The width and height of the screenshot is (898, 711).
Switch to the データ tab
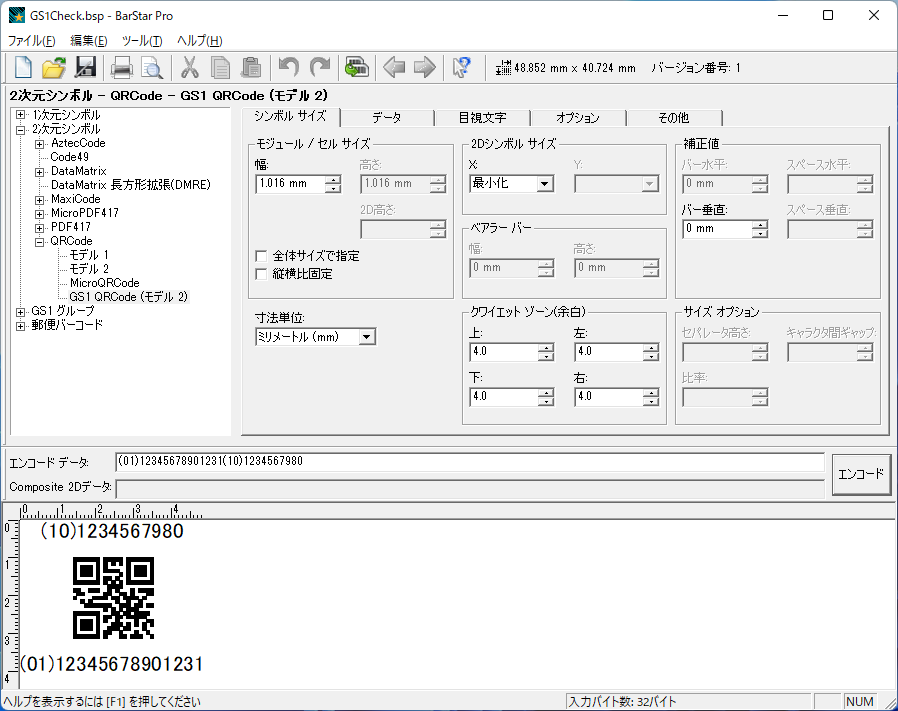[x=385, y=116]
